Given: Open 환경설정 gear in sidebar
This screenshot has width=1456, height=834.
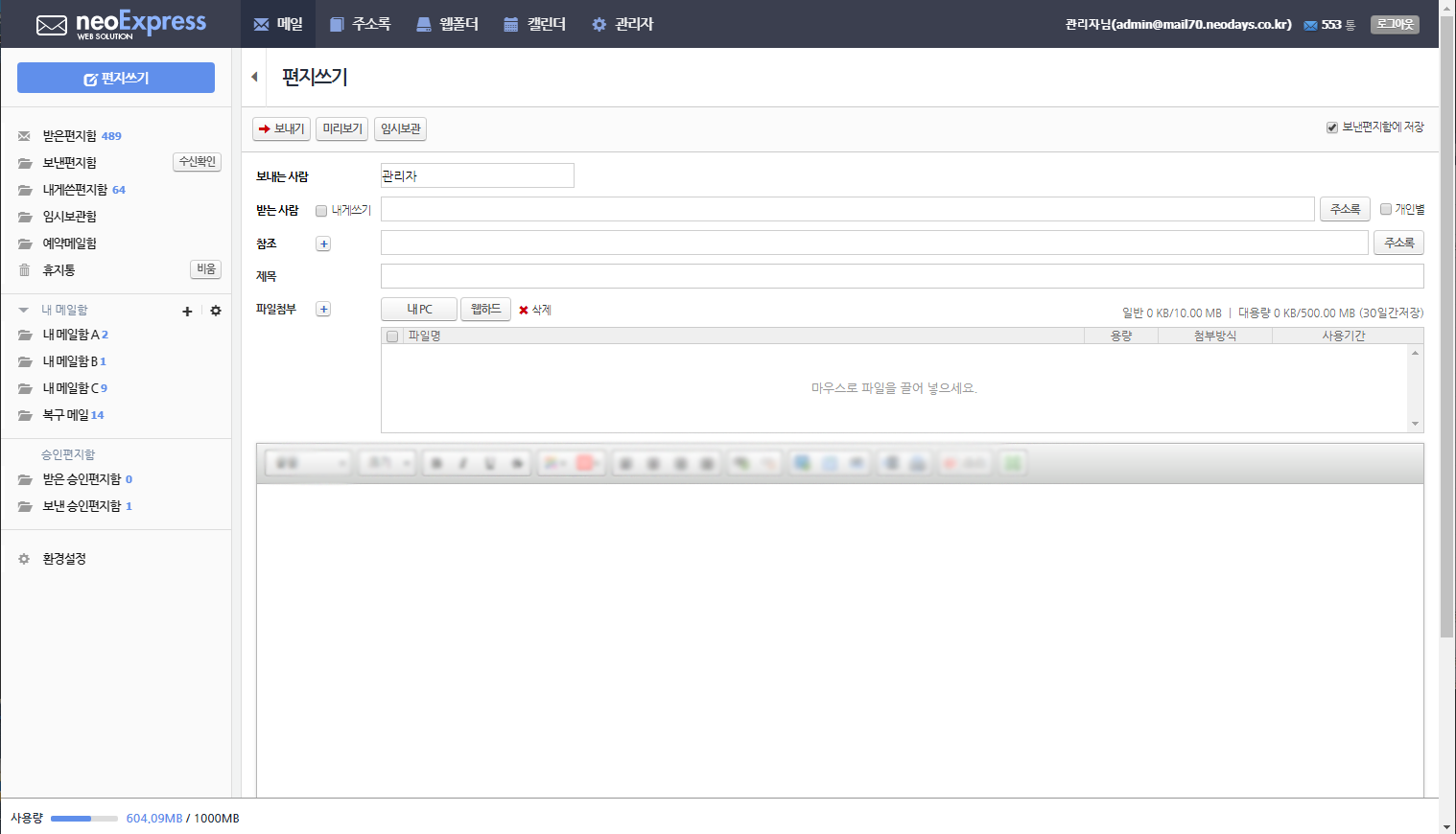Looking at the screenshot, I should 24,559.
